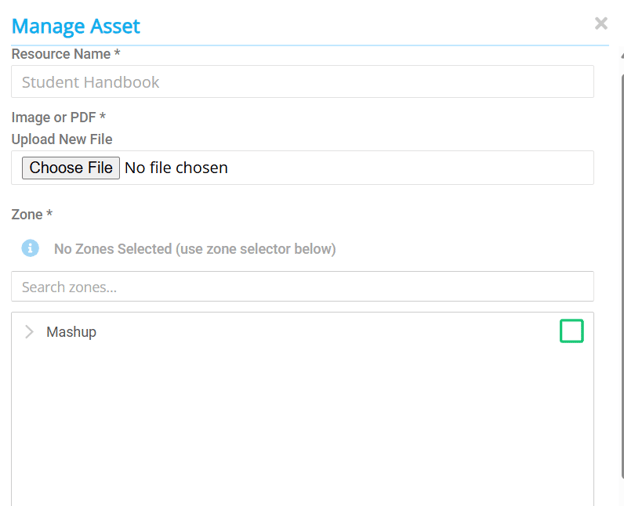Click the "No file chosen" text
Image resolution: width=624 pixels, height=506 pixels.
coord(176,168)
